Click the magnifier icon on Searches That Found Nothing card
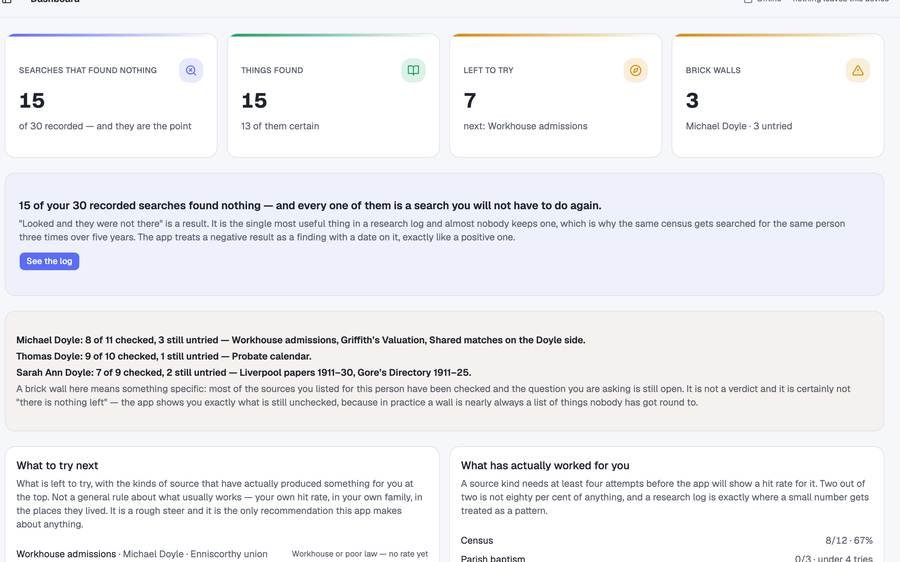This screenshot has height=562, width=900. click(x=191, y=71)
